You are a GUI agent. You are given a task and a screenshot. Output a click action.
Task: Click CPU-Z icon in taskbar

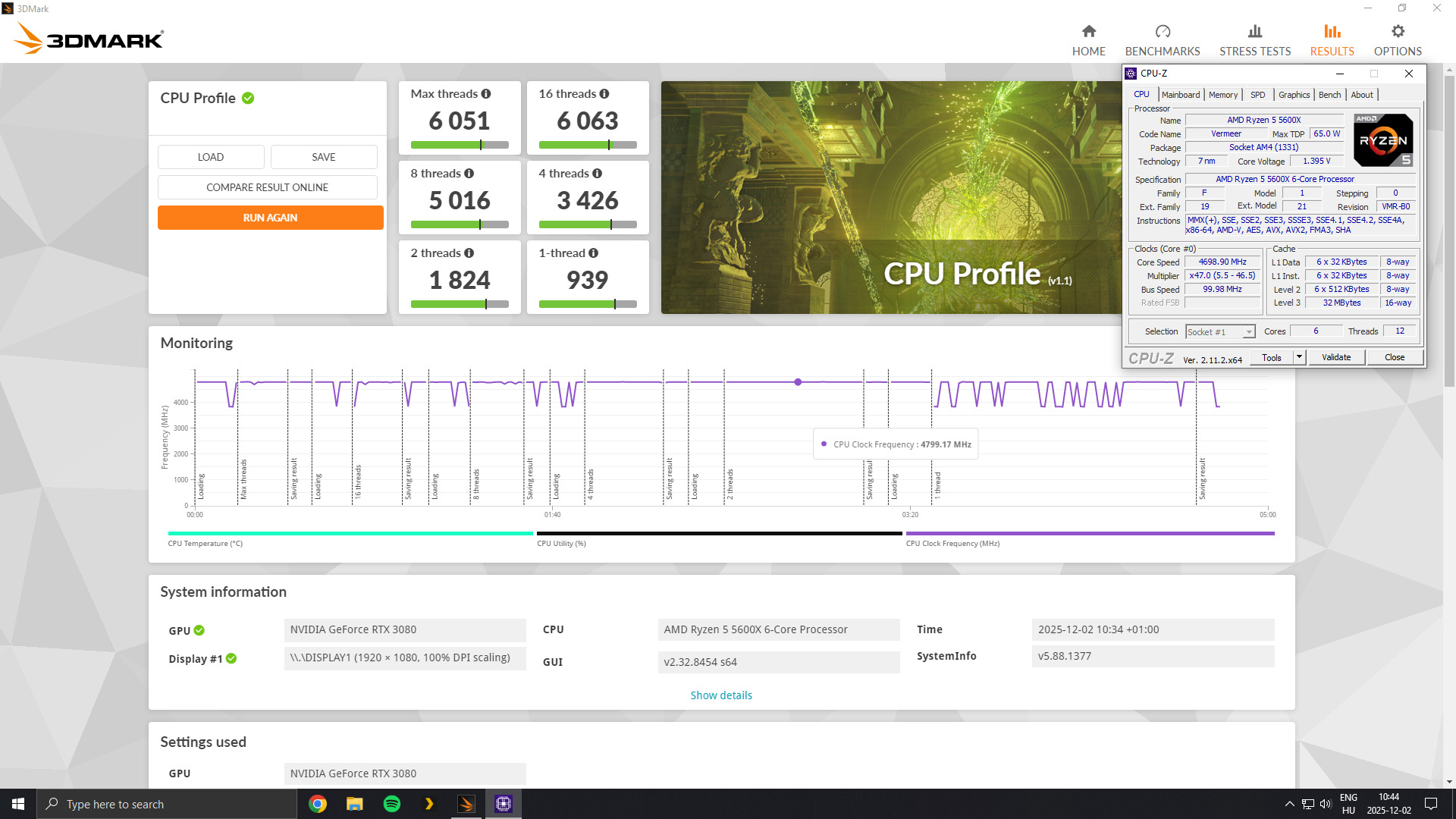(x=504, y=804)
